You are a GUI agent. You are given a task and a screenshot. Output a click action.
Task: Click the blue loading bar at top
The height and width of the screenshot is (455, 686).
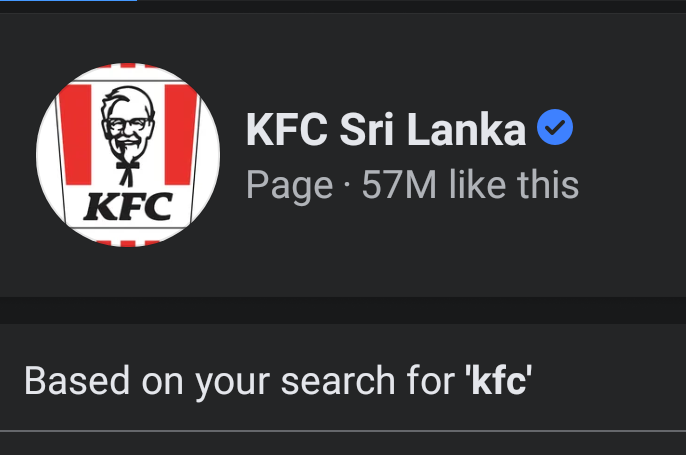(x=68, y=0)
